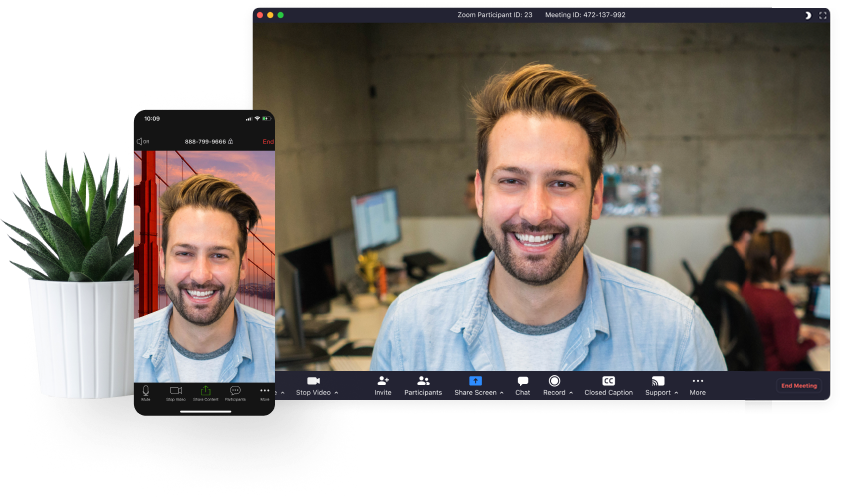Screen dimensions: 847x499
Task: Open Participants panel in desktop window
Action: pos(423,386)
